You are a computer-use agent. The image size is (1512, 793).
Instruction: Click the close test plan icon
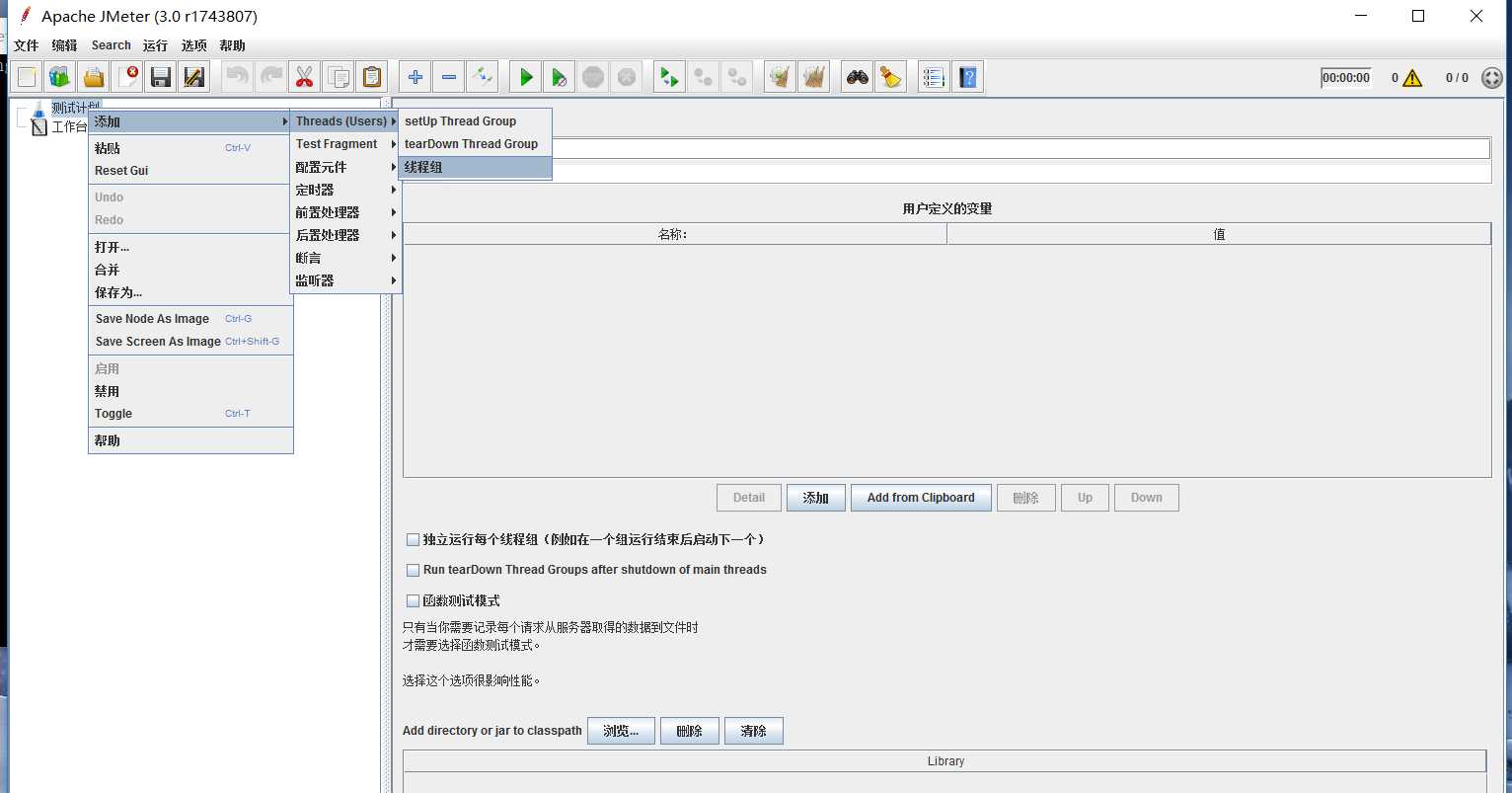[x=127, y=77]
